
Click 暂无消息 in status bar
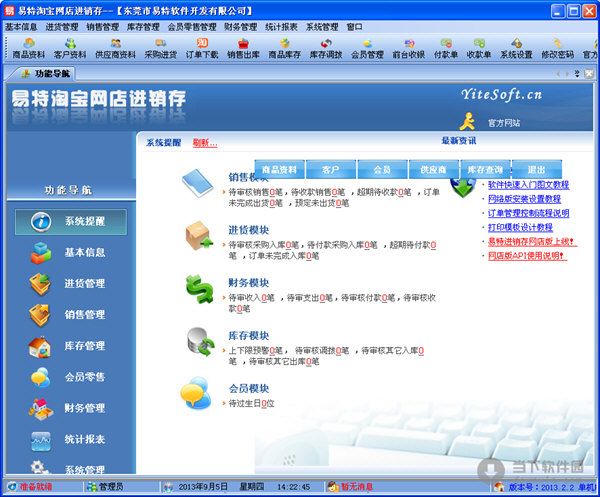coord(357,487)
